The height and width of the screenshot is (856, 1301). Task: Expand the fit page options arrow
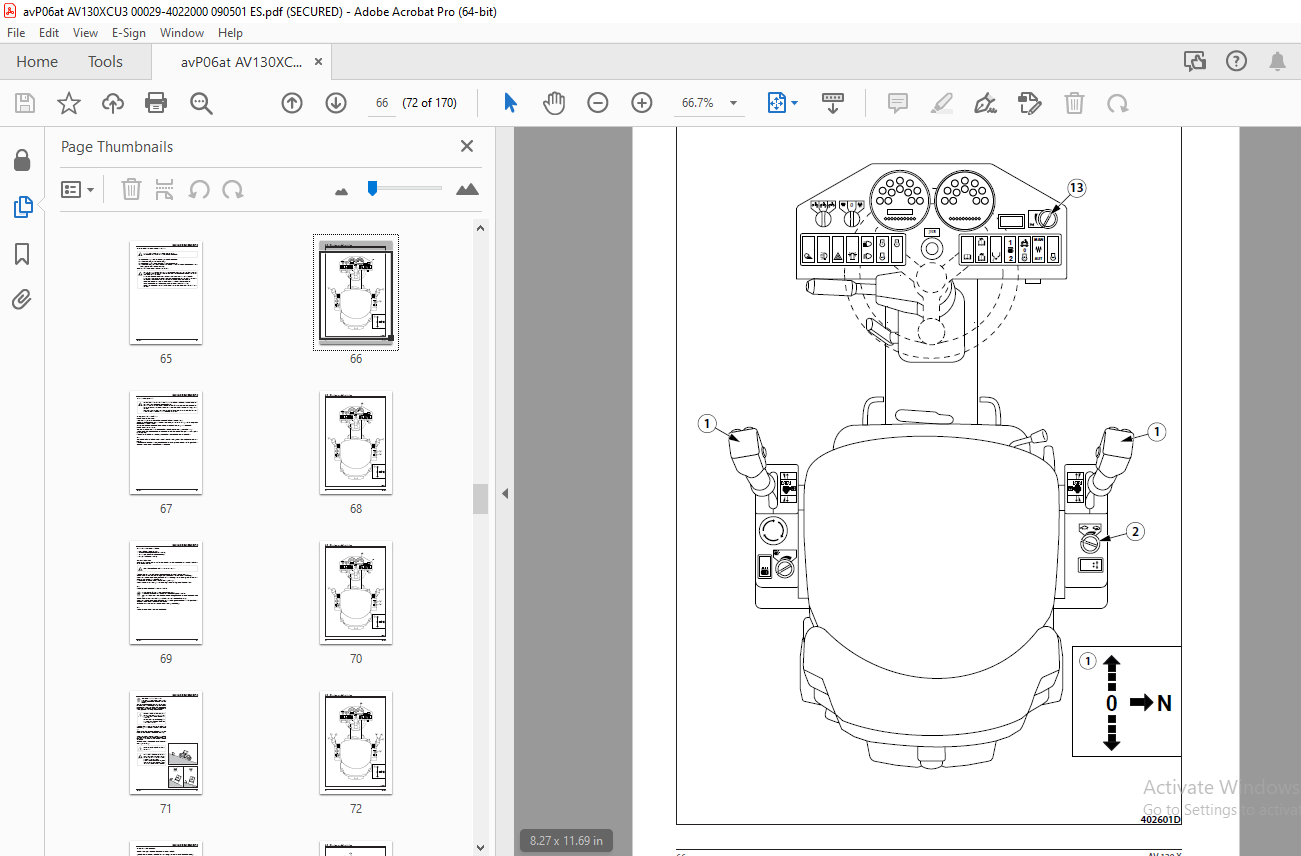[x=795, y=103]
